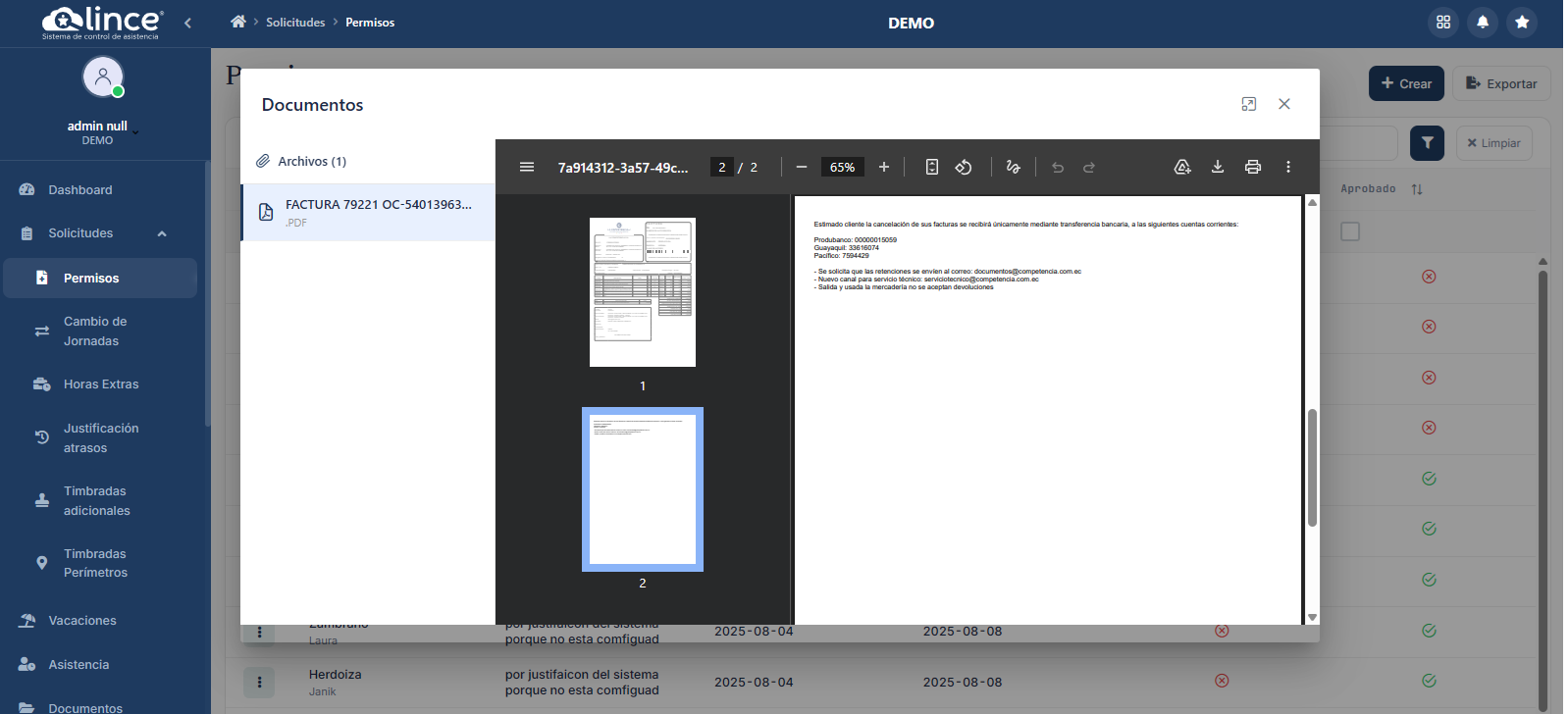The width and height of the screenshot is (1568, 714).
Task: Click the Exportar button
Action: pos(1501,83)
